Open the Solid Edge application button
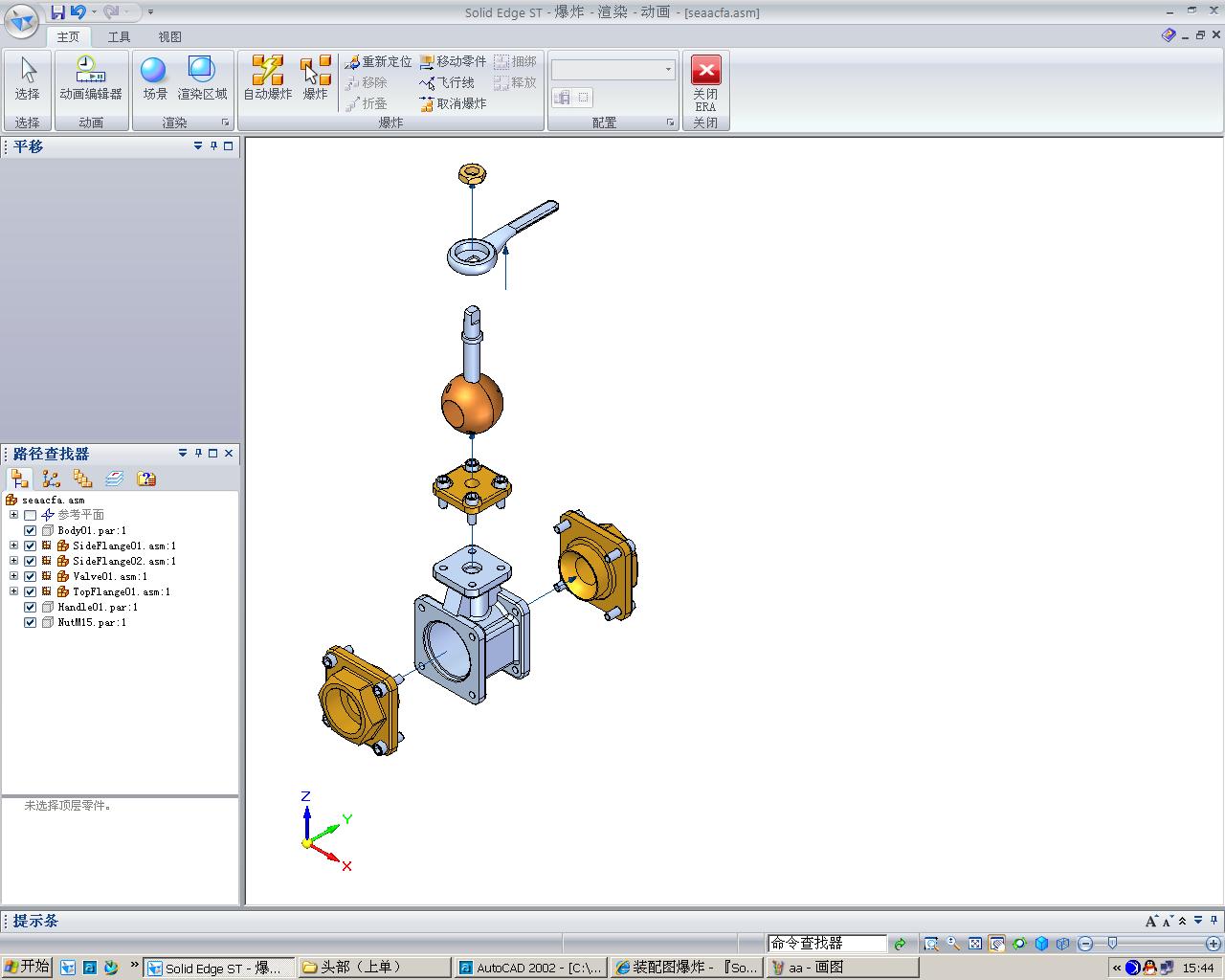The width and height of the screenshot is (1225, 980). pos(21,20)
